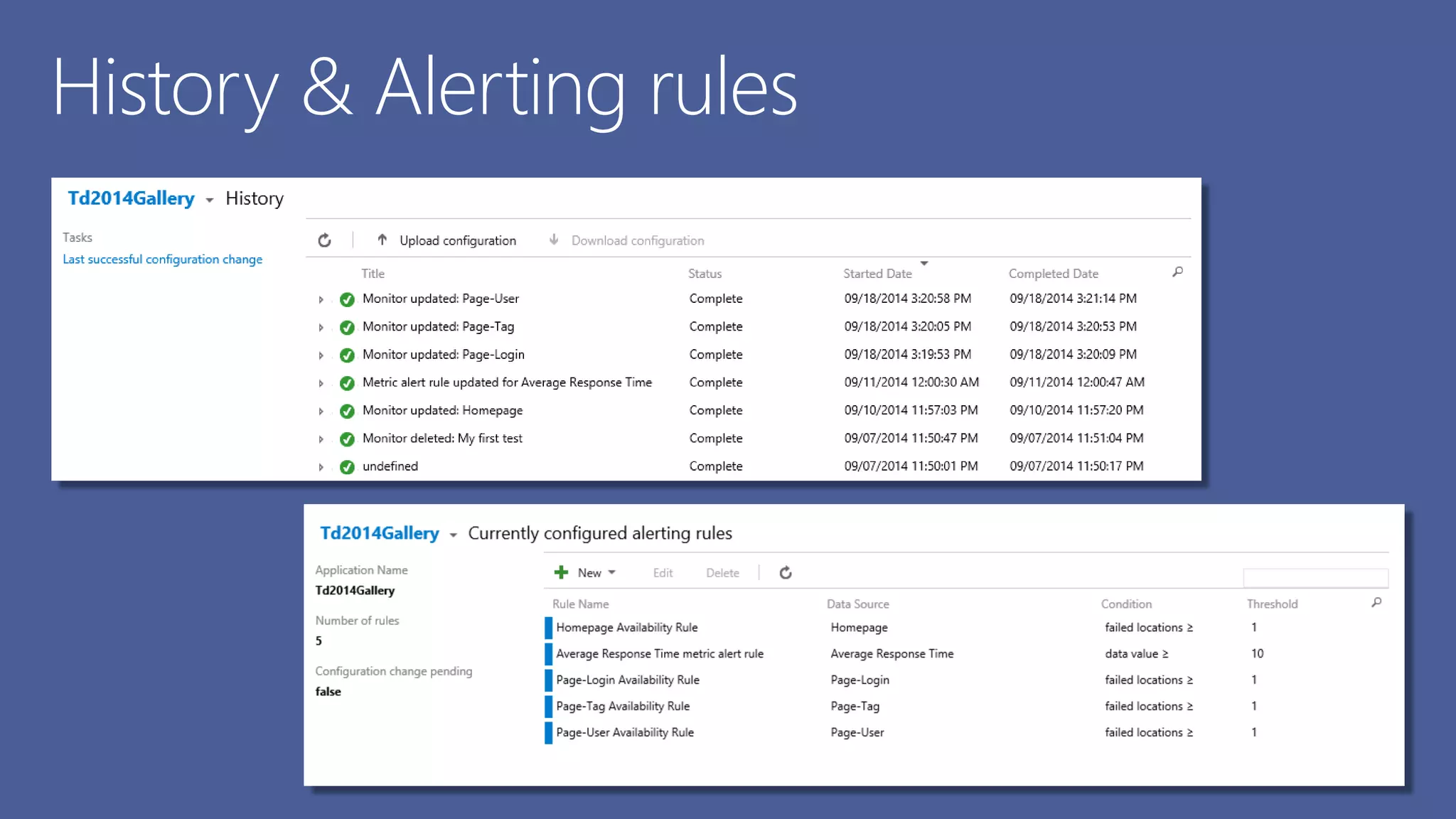Select 'Homepage Availability Rule' row text
This screenshot has width=1456, height=819.
[626, 628]
